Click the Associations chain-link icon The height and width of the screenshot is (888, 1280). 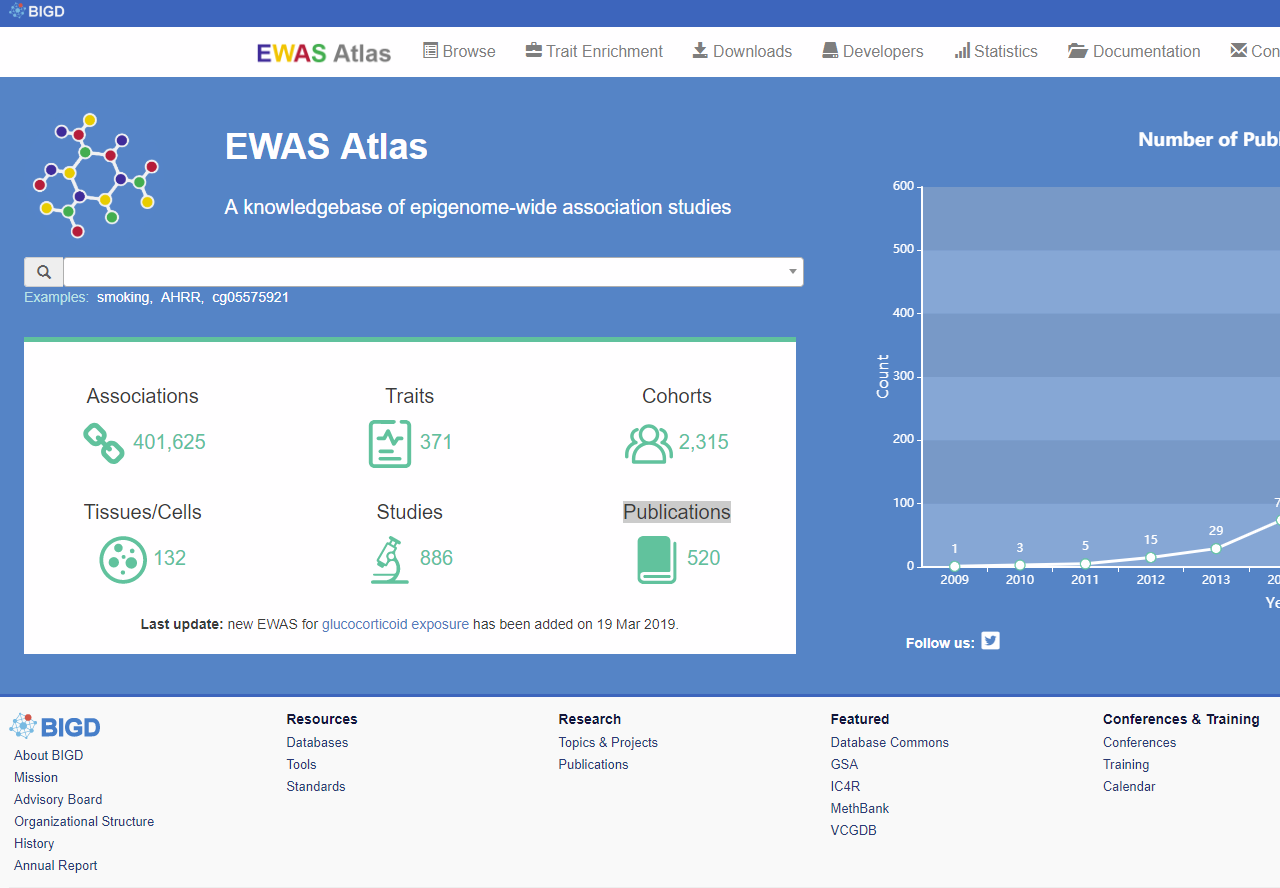103,443
